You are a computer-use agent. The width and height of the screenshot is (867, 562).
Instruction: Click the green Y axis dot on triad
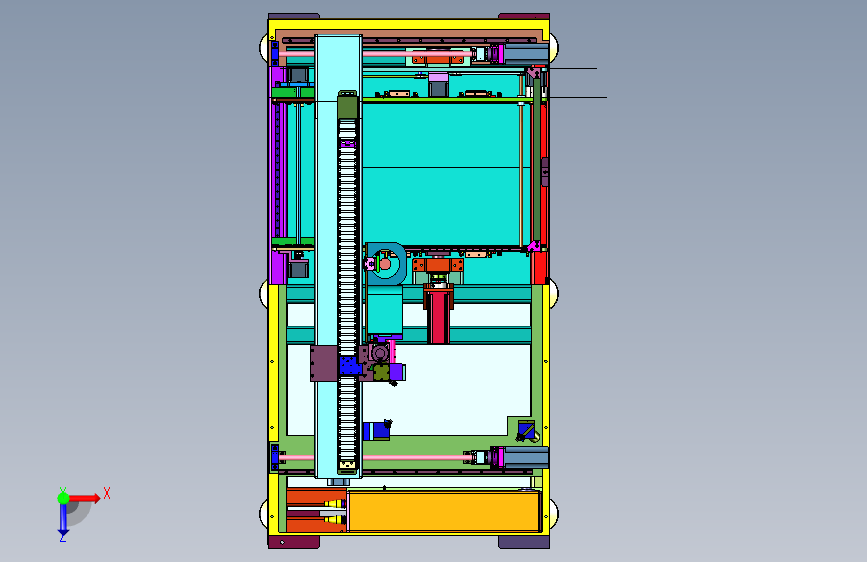(63, 498)
